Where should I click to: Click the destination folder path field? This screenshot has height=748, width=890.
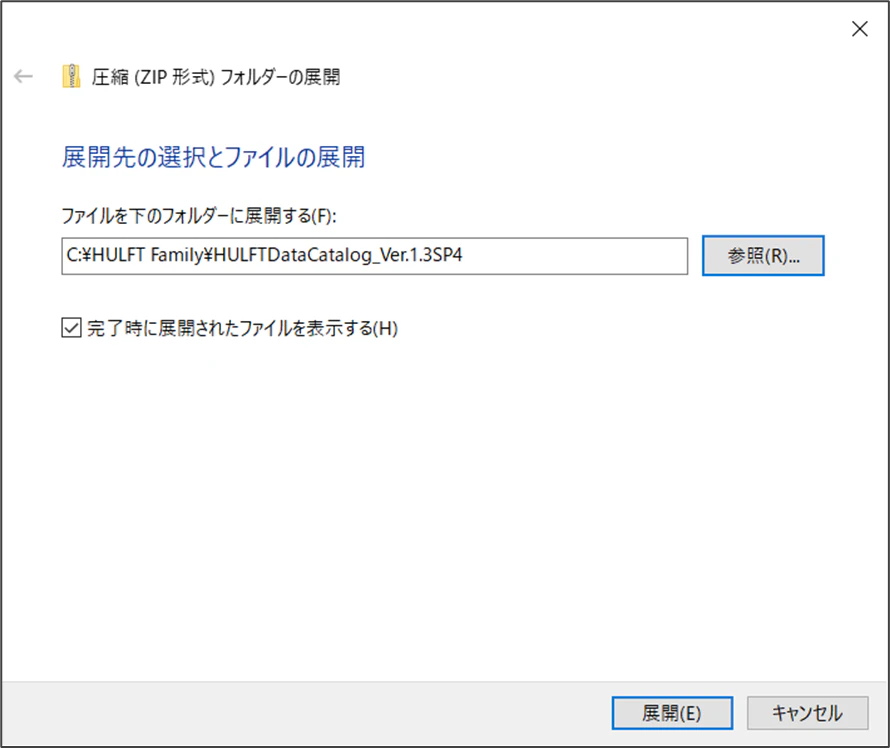[x=375, y=256]
